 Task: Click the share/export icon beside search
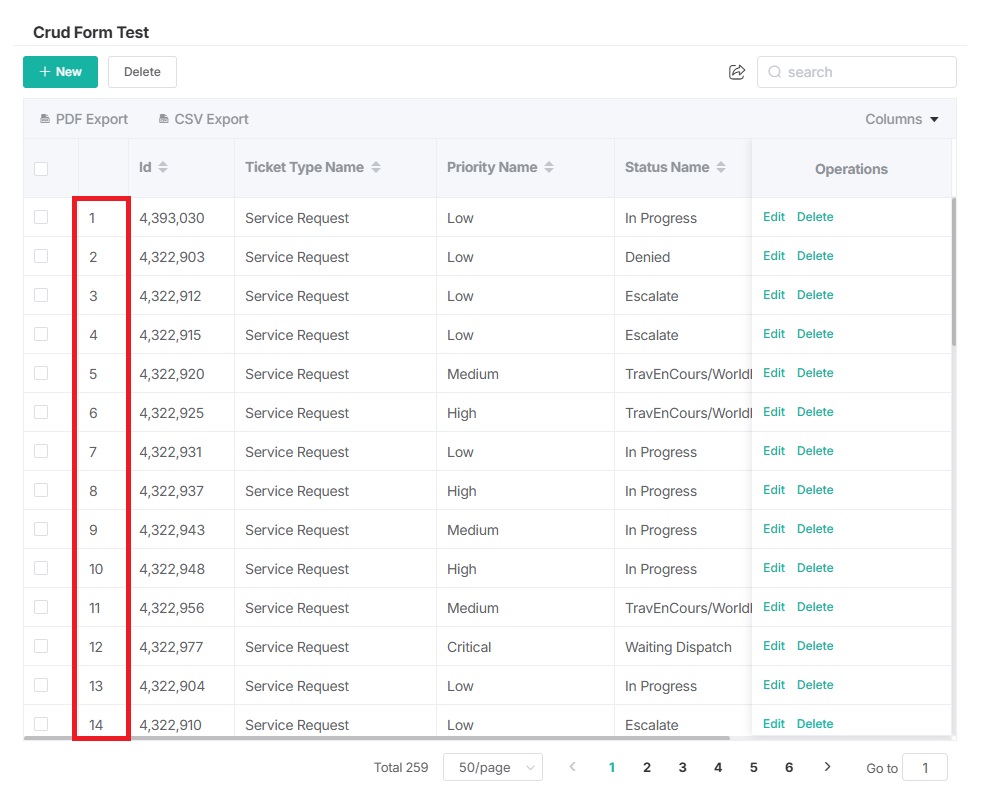coord(737,72)
